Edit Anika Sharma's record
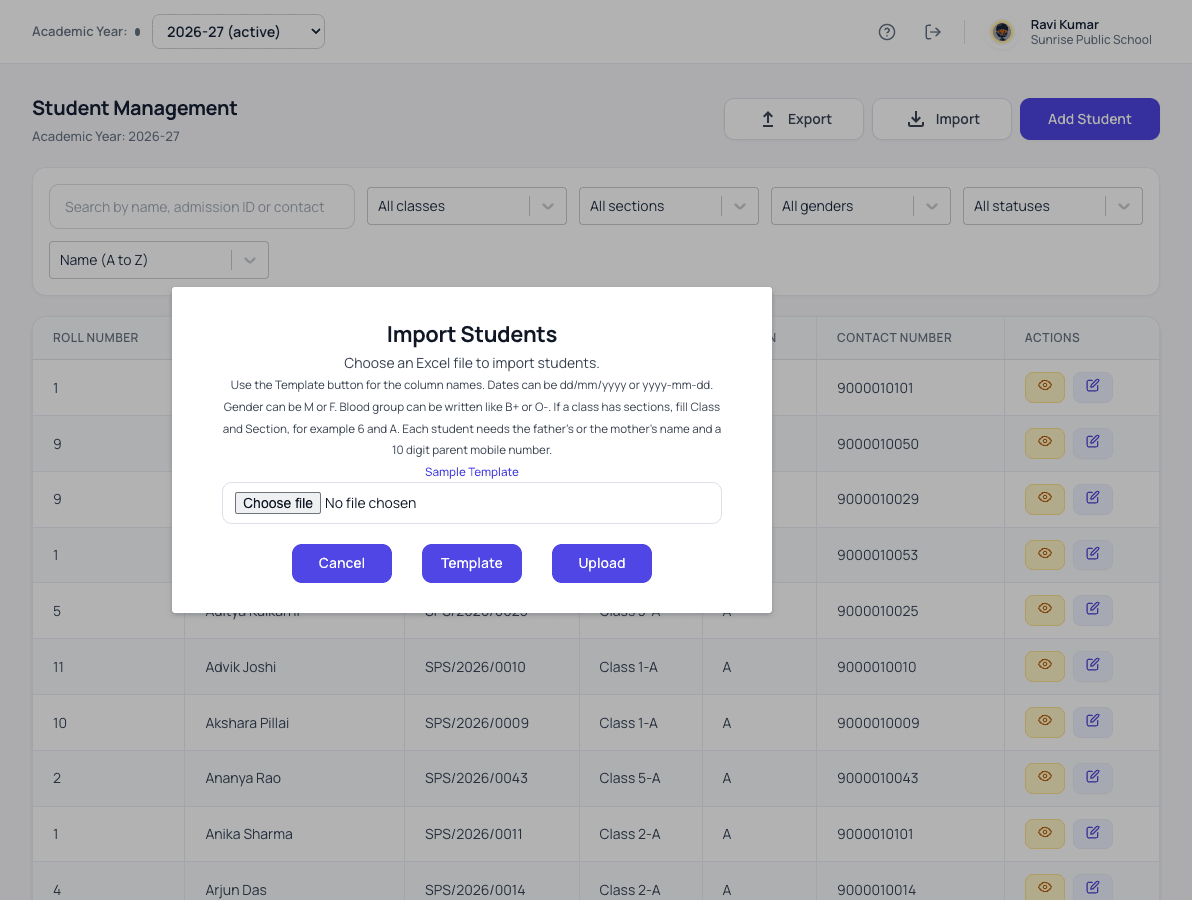The height and width of the screenshot is (900, 1192). click(x=1092, y=833)
